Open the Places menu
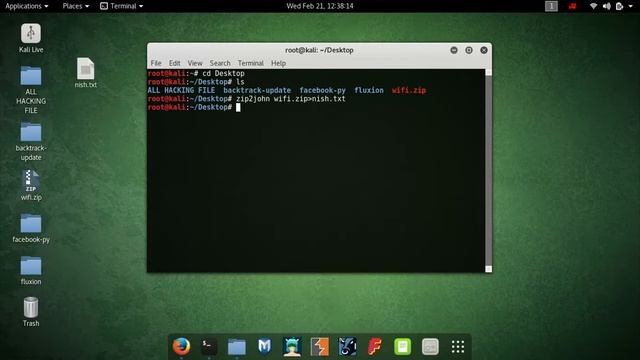Image resolution: width=640 pixels, height=360 pixels. coord(76,6)
